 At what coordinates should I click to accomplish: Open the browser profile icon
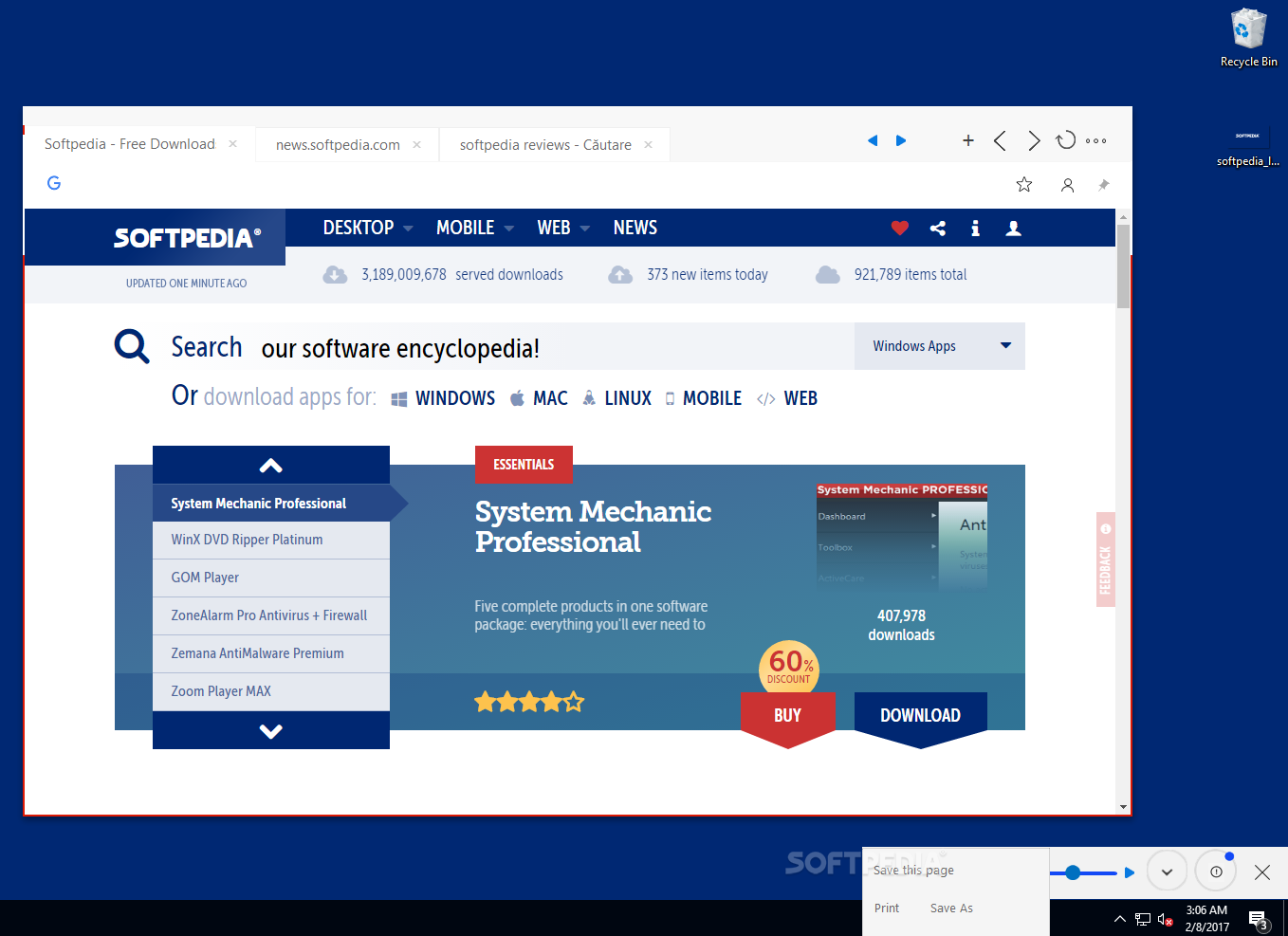point(1068,185)
